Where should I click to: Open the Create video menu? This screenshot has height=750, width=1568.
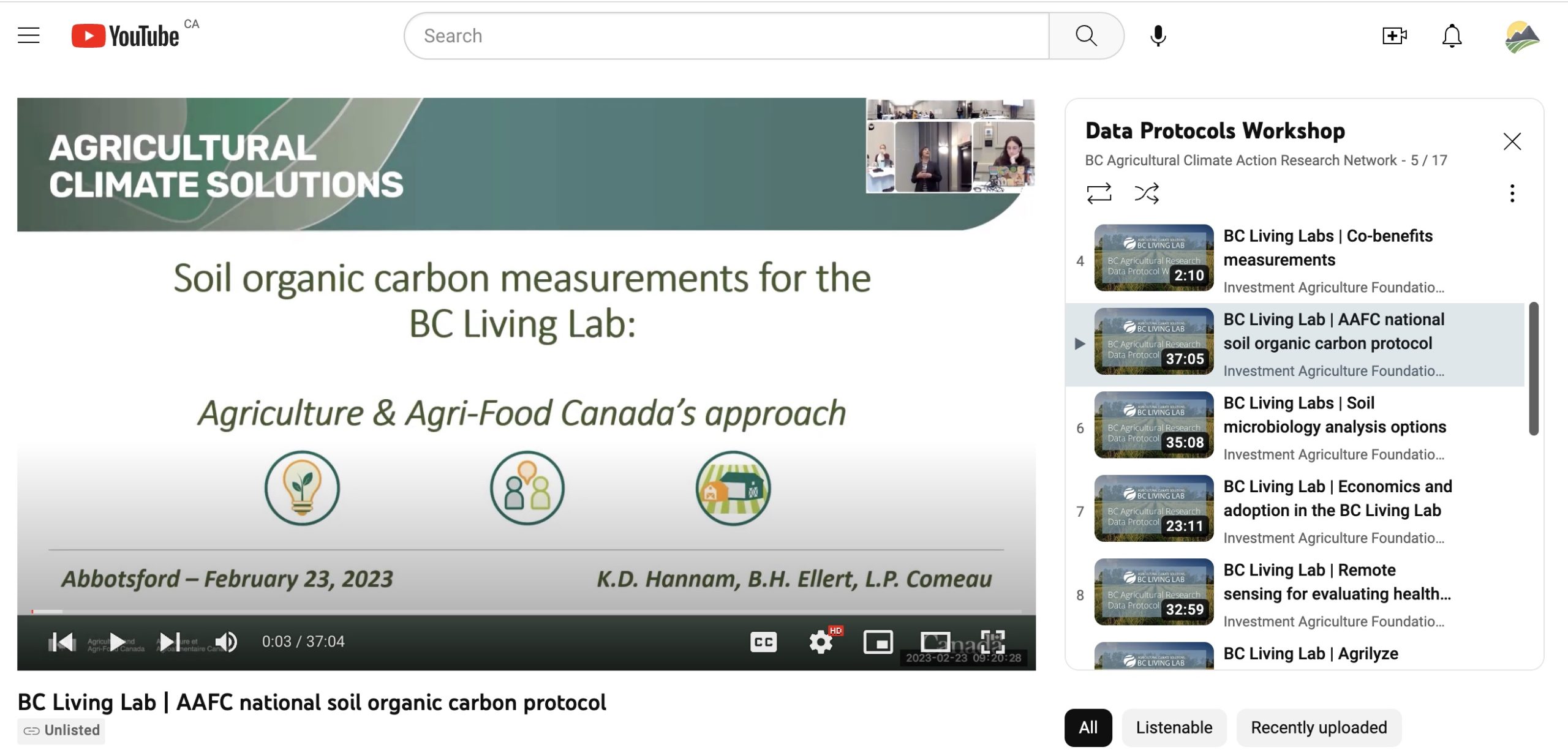1394,36
